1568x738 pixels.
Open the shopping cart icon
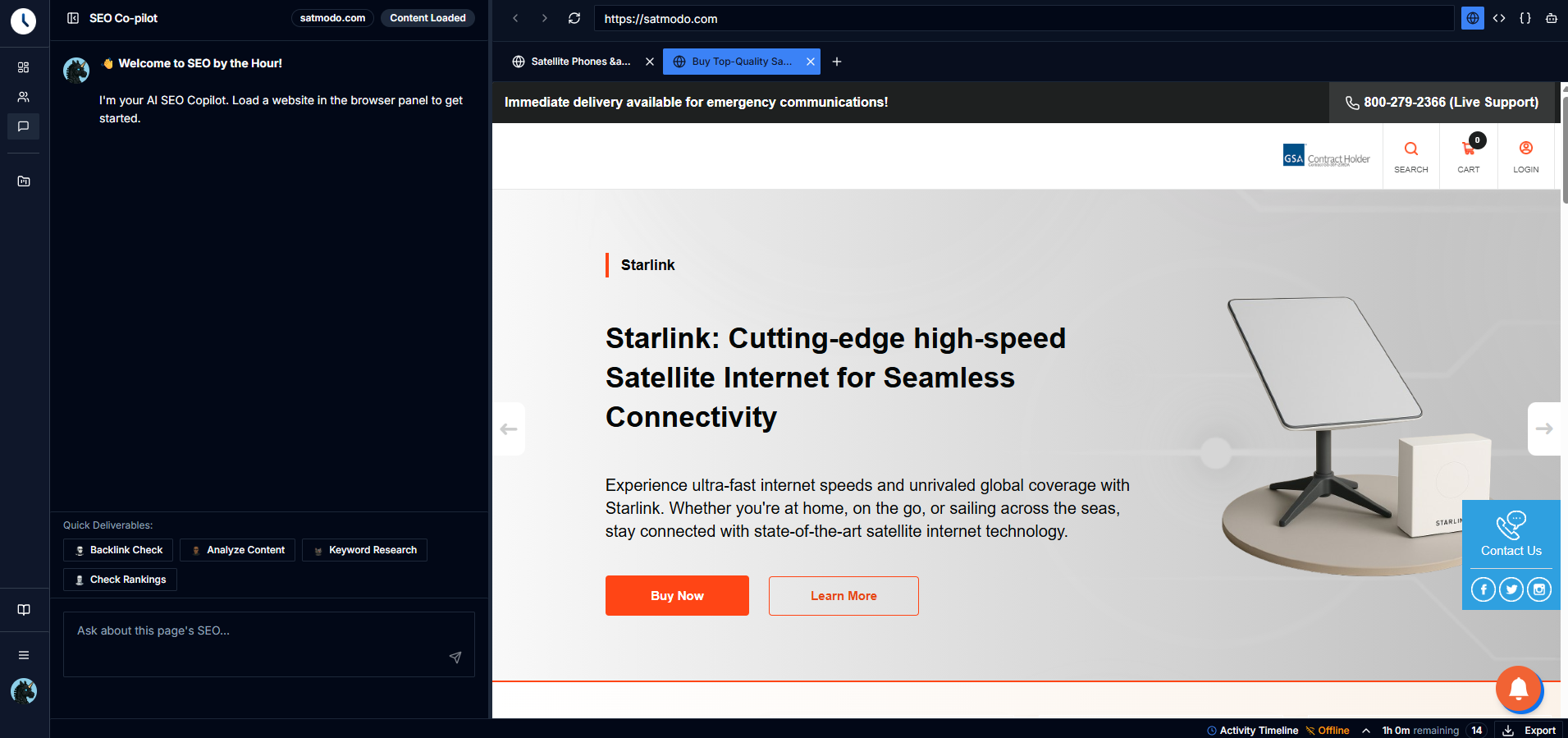[x=1468, y=149]
